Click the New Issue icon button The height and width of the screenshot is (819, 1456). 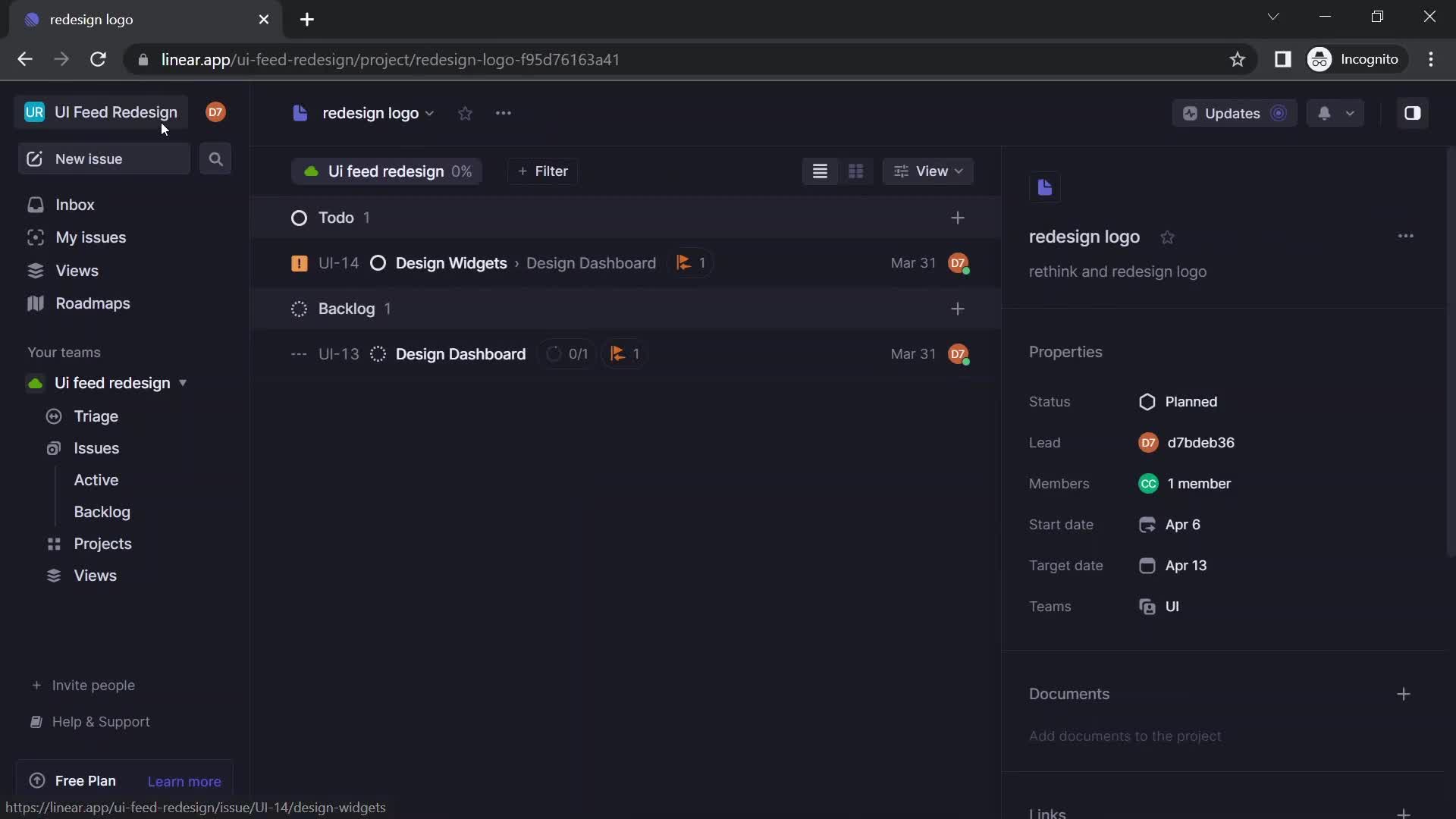point(34,158)
